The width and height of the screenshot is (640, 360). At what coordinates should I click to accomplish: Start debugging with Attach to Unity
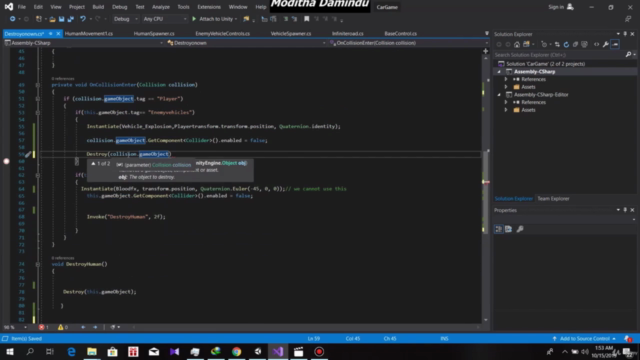215,19
